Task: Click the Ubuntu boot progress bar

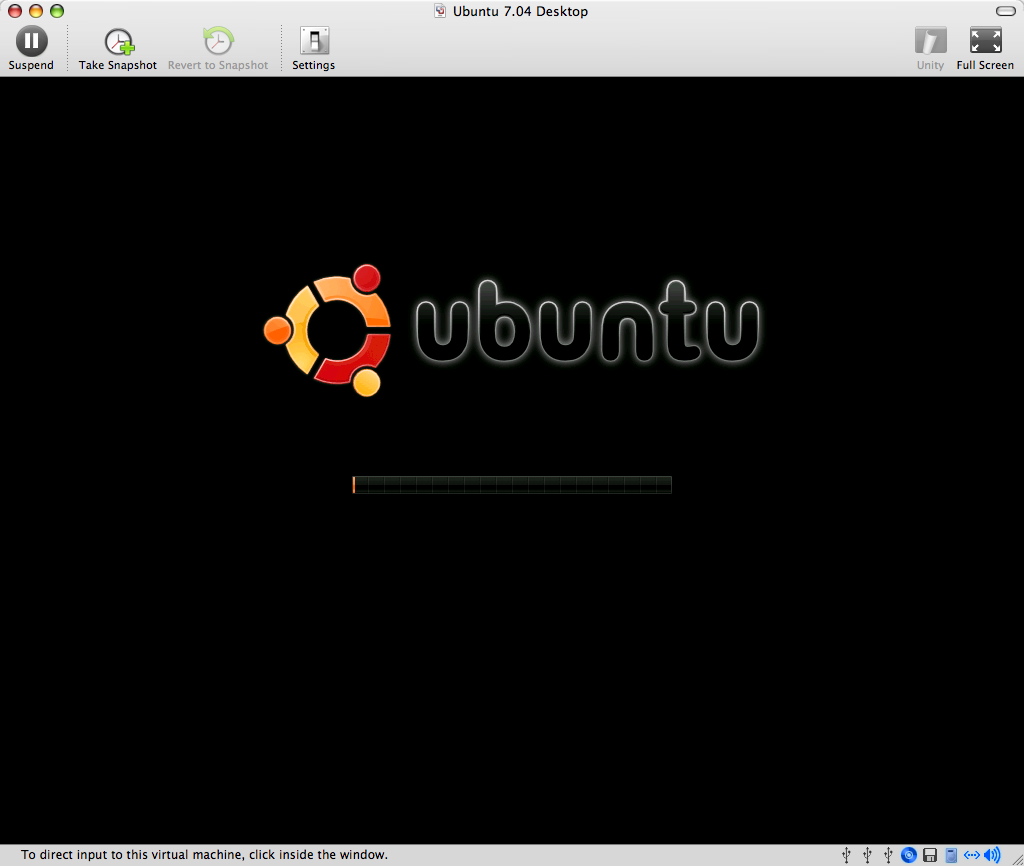Action: (512, 485)
